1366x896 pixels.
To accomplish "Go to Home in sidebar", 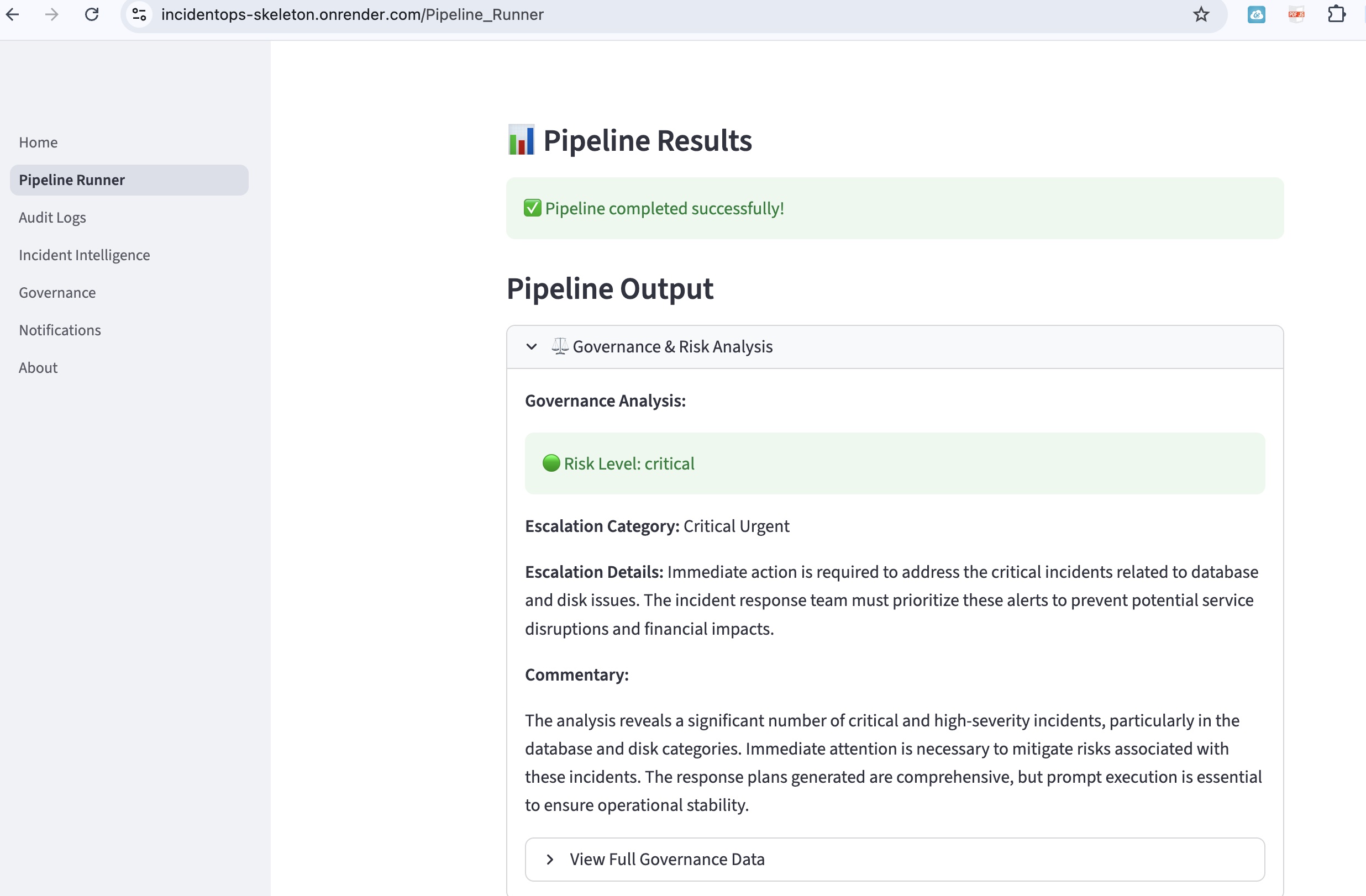I will tap(38, 143).
